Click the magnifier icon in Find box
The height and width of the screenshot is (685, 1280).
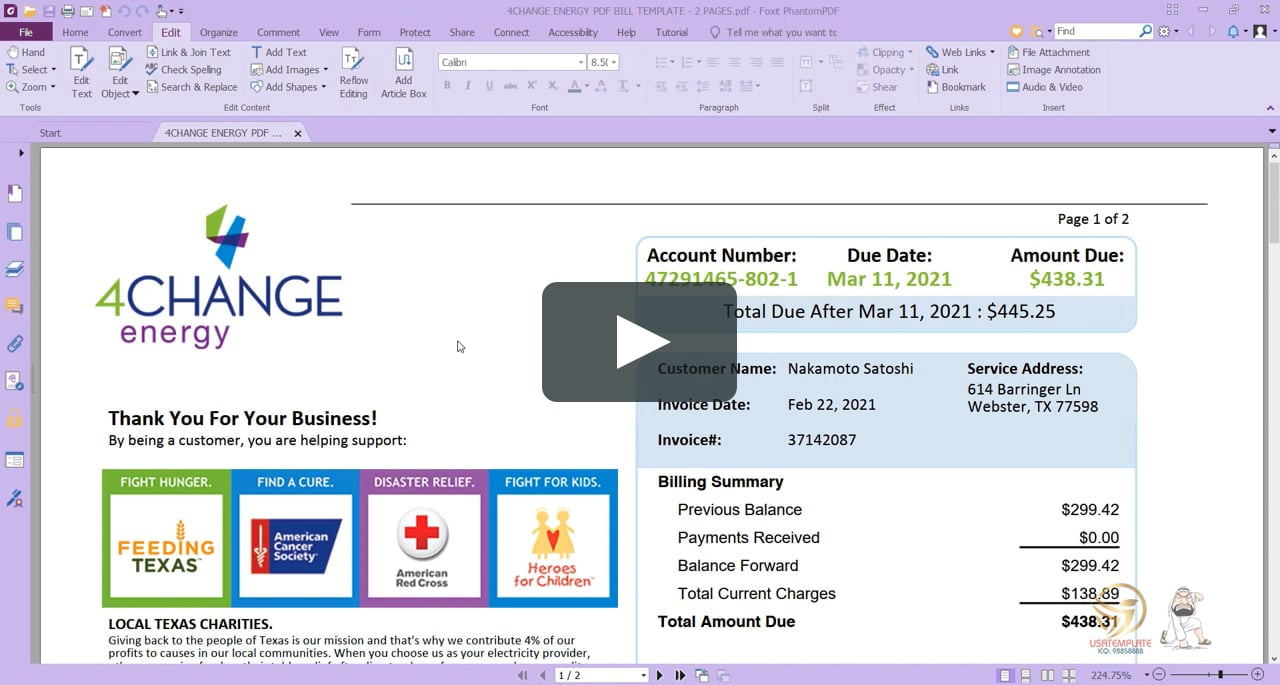point(1146,32)
